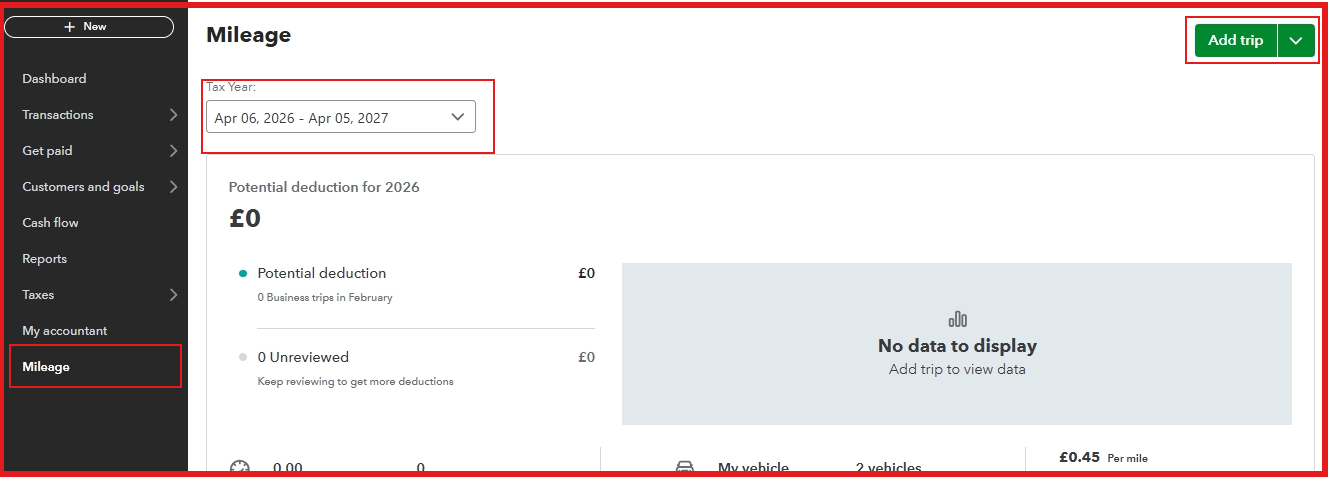This screenshot has width=1329, height=477.
Task: Open the Tax Year date range dropdown
Action: pyautogui.click(x=341, y=117)
